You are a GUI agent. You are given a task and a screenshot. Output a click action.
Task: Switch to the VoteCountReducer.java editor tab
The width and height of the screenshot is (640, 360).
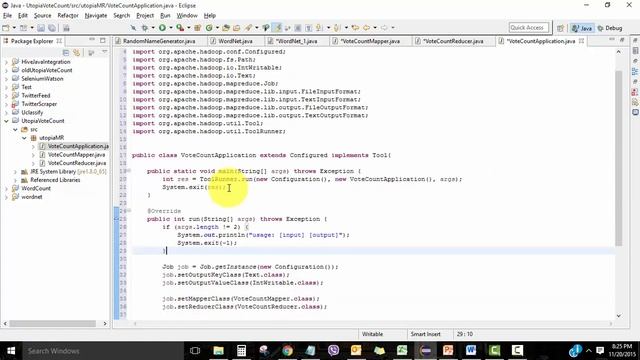point(453,41)
